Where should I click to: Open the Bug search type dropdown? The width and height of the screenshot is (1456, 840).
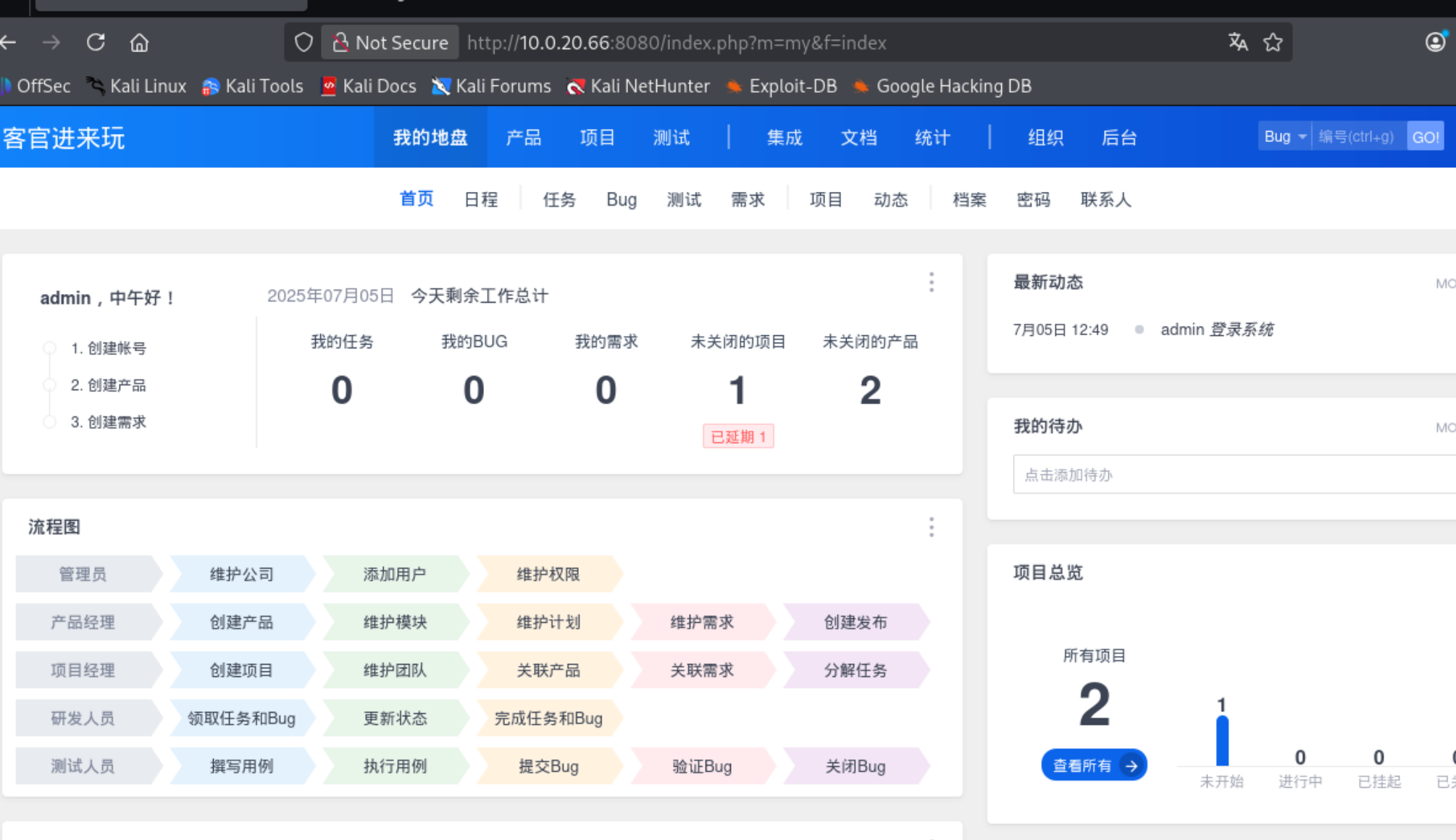click(1284, 137)
